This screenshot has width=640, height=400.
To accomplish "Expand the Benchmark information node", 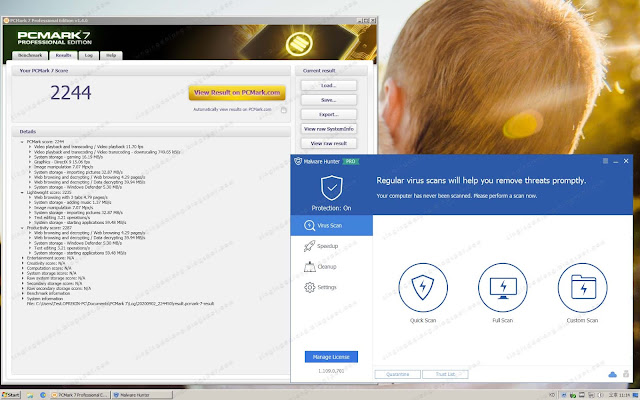I will [22, 293].
